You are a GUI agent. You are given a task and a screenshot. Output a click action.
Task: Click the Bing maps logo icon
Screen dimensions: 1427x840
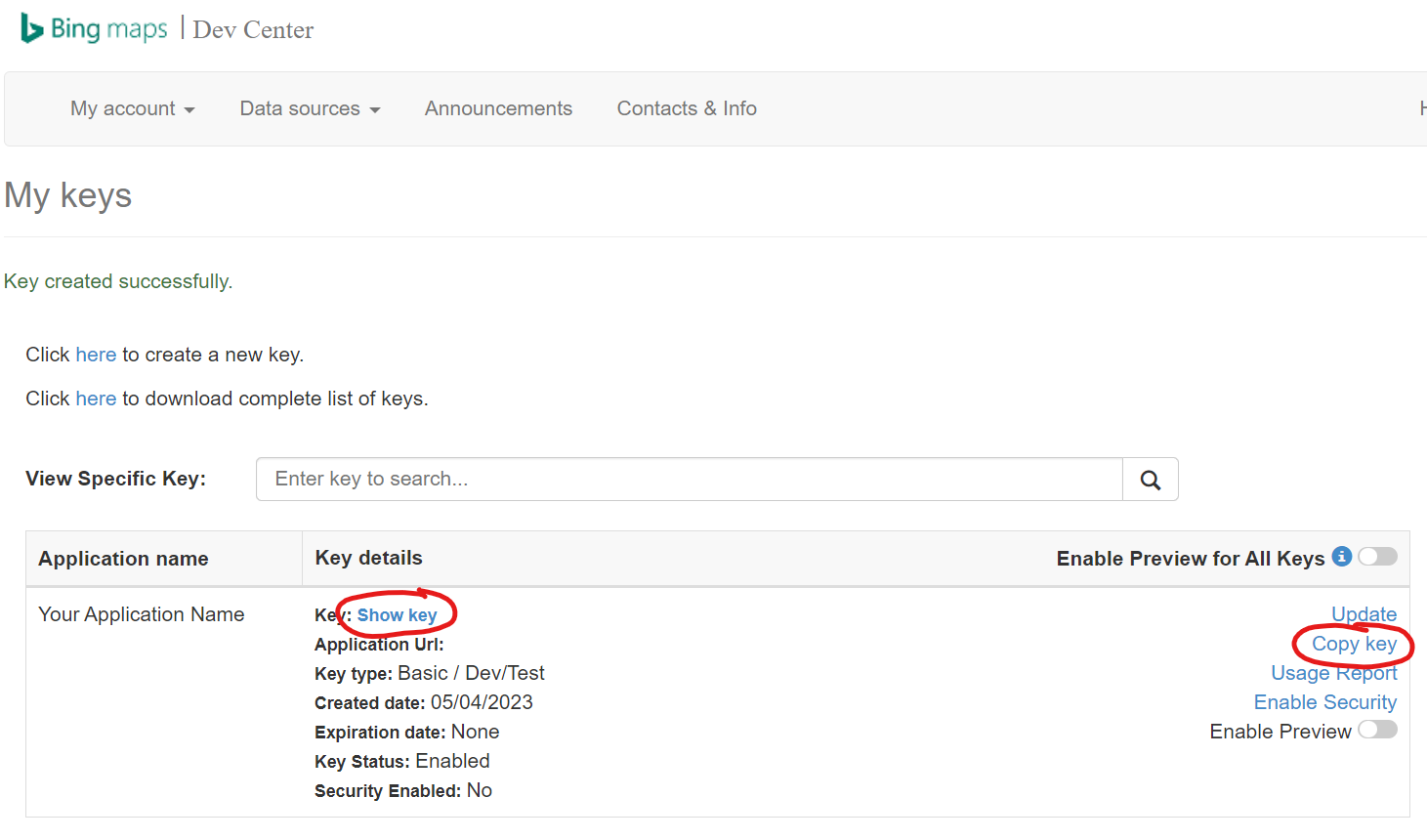31,29
